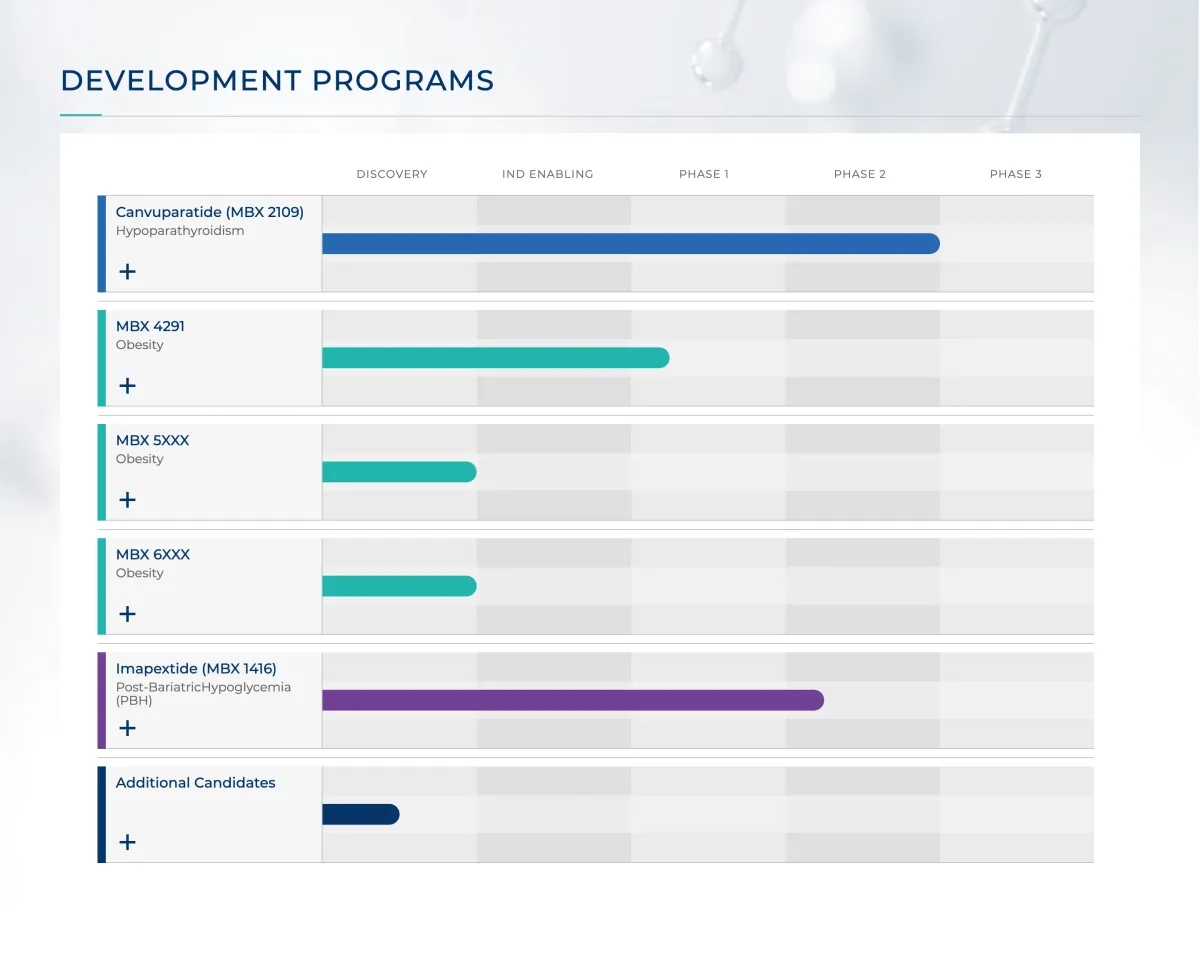
Task: Click the Development Programs heading
Action: [277, 80]
